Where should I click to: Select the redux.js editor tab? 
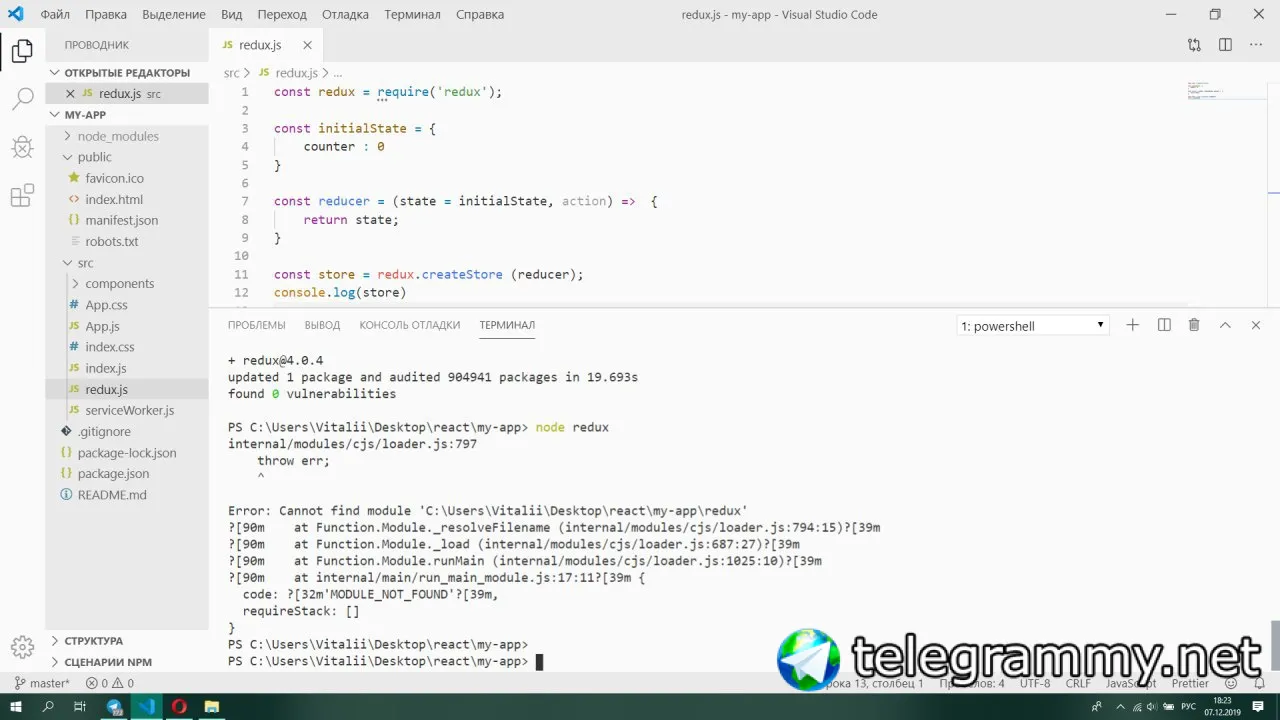click(x=266, y=45)
